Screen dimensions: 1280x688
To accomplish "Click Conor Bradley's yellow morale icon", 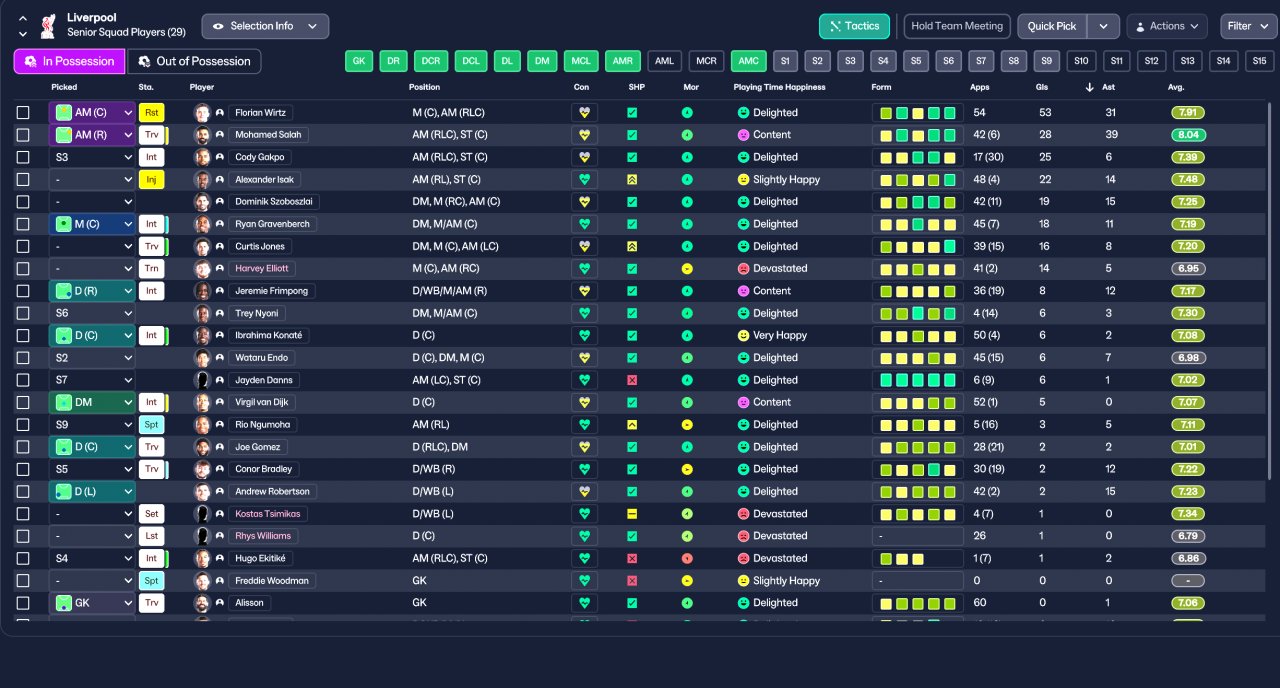I will (x=687, y=469).
